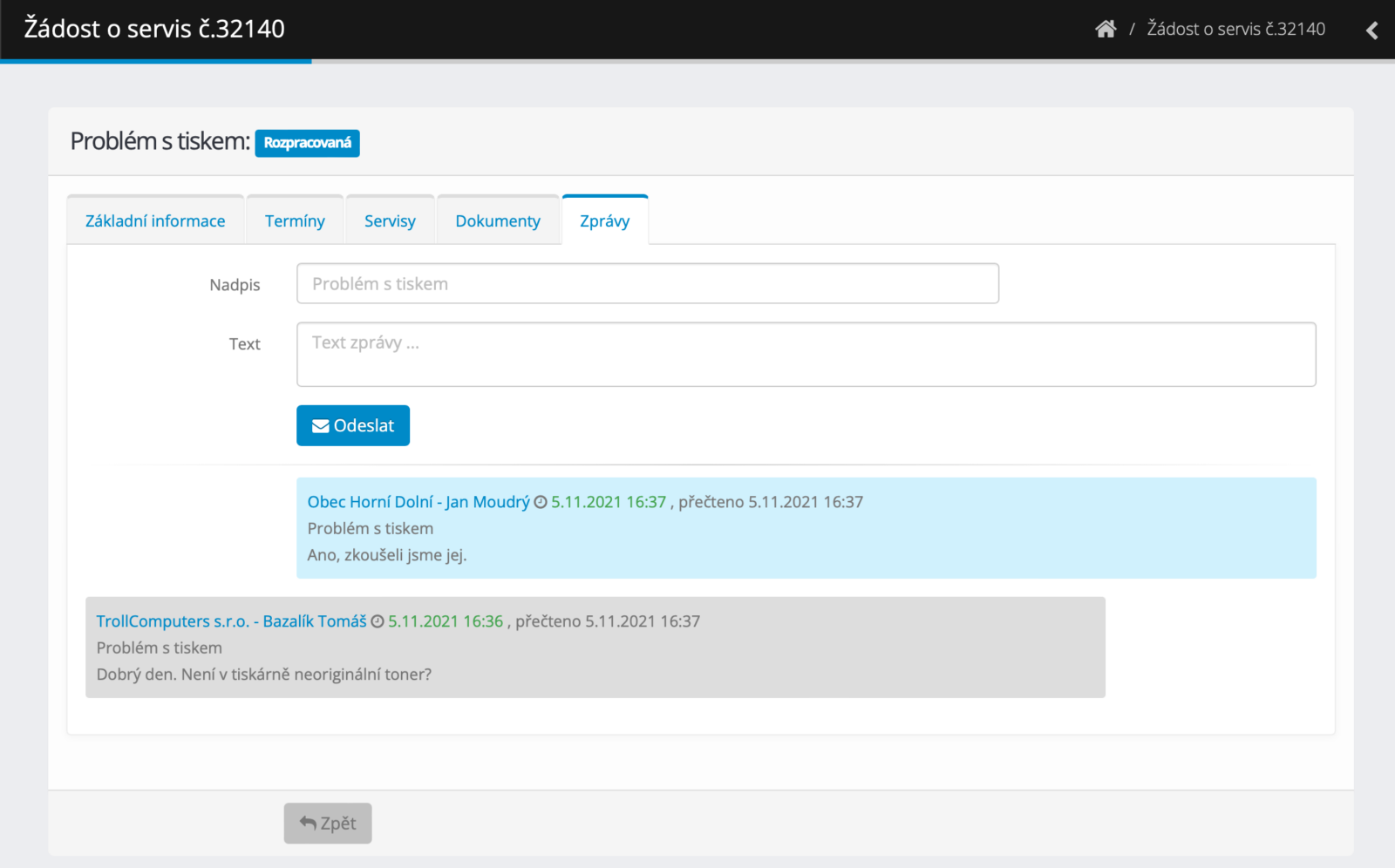Go back using the Zpět button
This screenshot has height=868, width=1395.
click(328, 824)
